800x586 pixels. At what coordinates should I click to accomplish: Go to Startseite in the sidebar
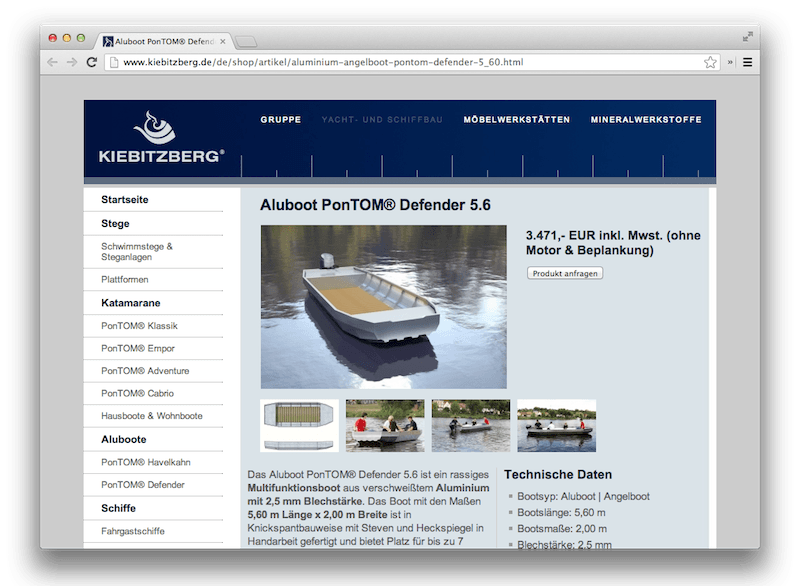(x=124, y=200)
